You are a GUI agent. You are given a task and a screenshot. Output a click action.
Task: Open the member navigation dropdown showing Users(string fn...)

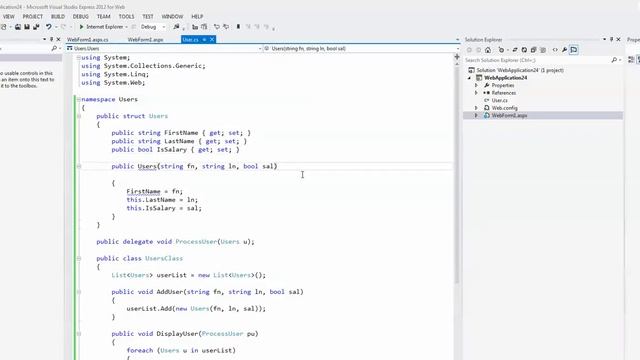tap(457, 49)
